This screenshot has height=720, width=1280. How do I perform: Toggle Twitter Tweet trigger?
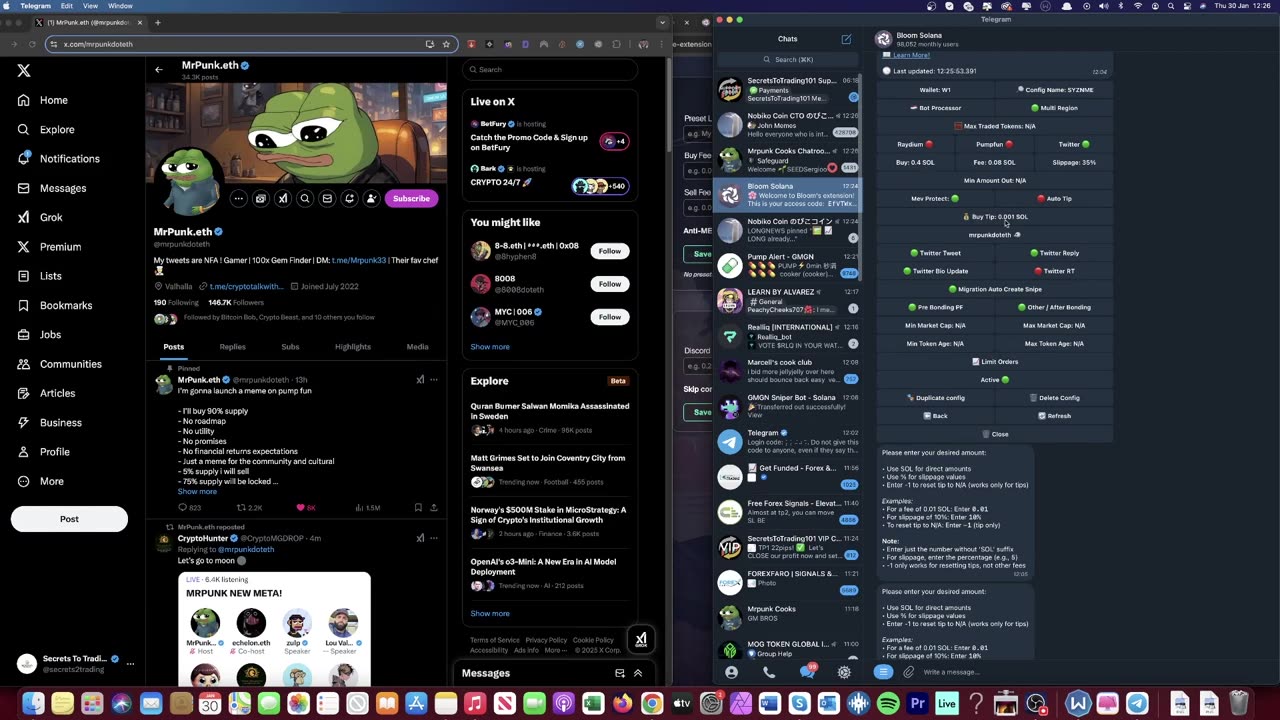[935, 253]
